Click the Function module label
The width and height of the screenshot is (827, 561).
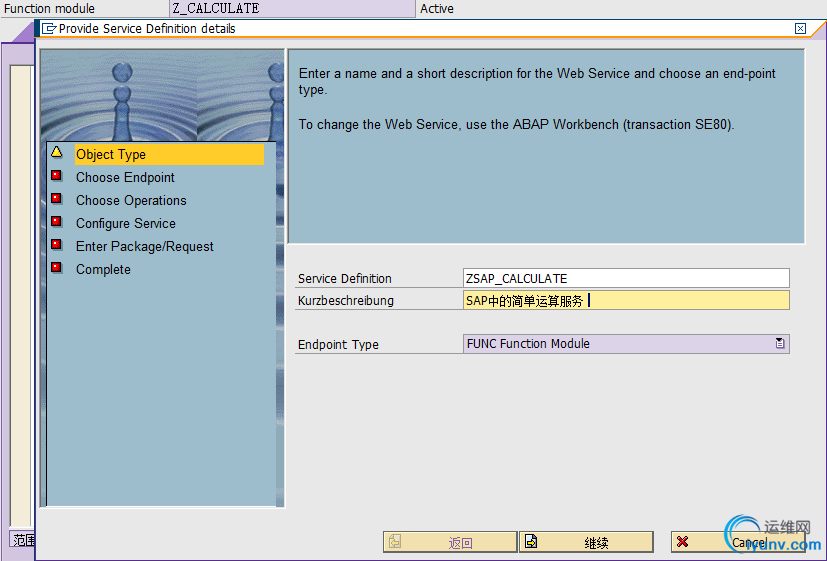pyautogui.click(x=49, y=8)
